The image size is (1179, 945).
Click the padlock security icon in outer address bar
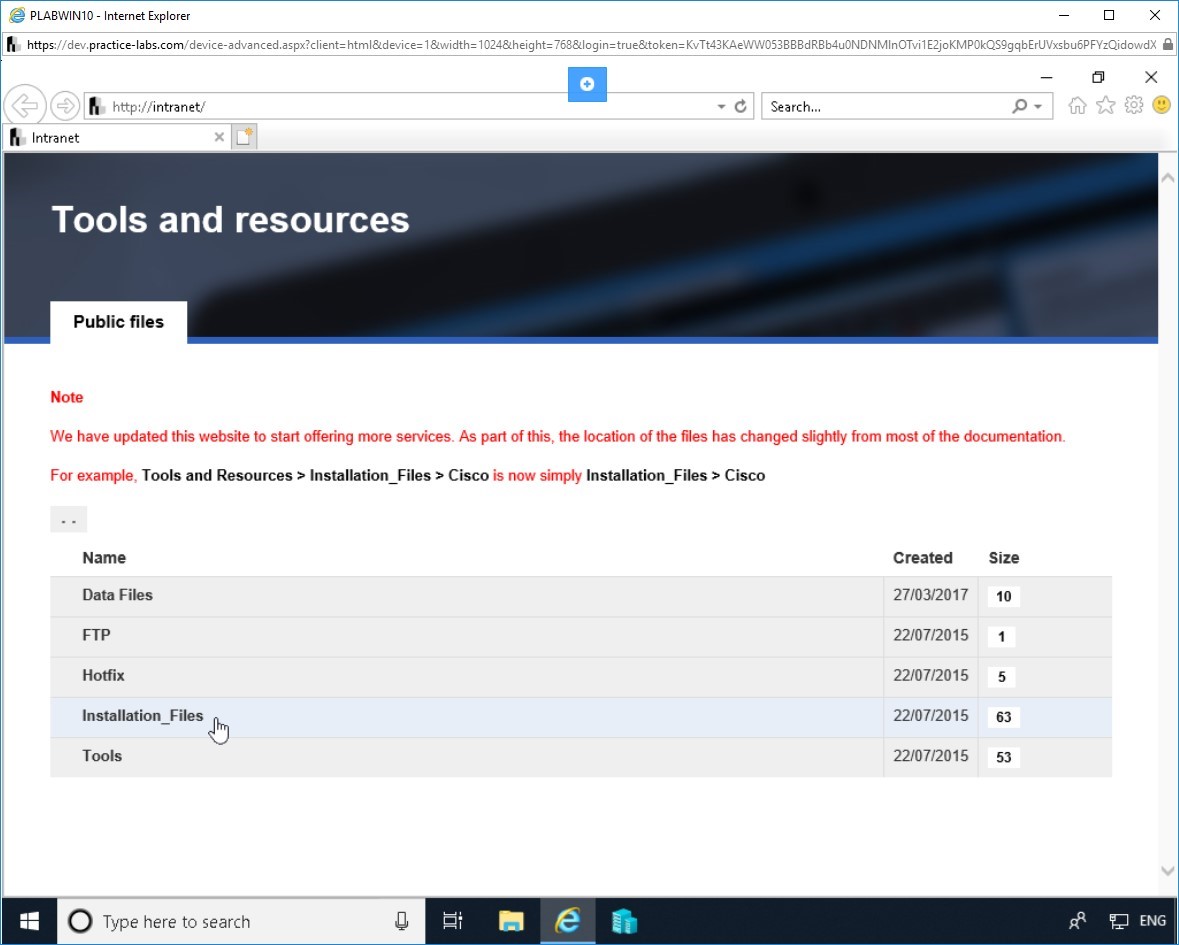1168,45
